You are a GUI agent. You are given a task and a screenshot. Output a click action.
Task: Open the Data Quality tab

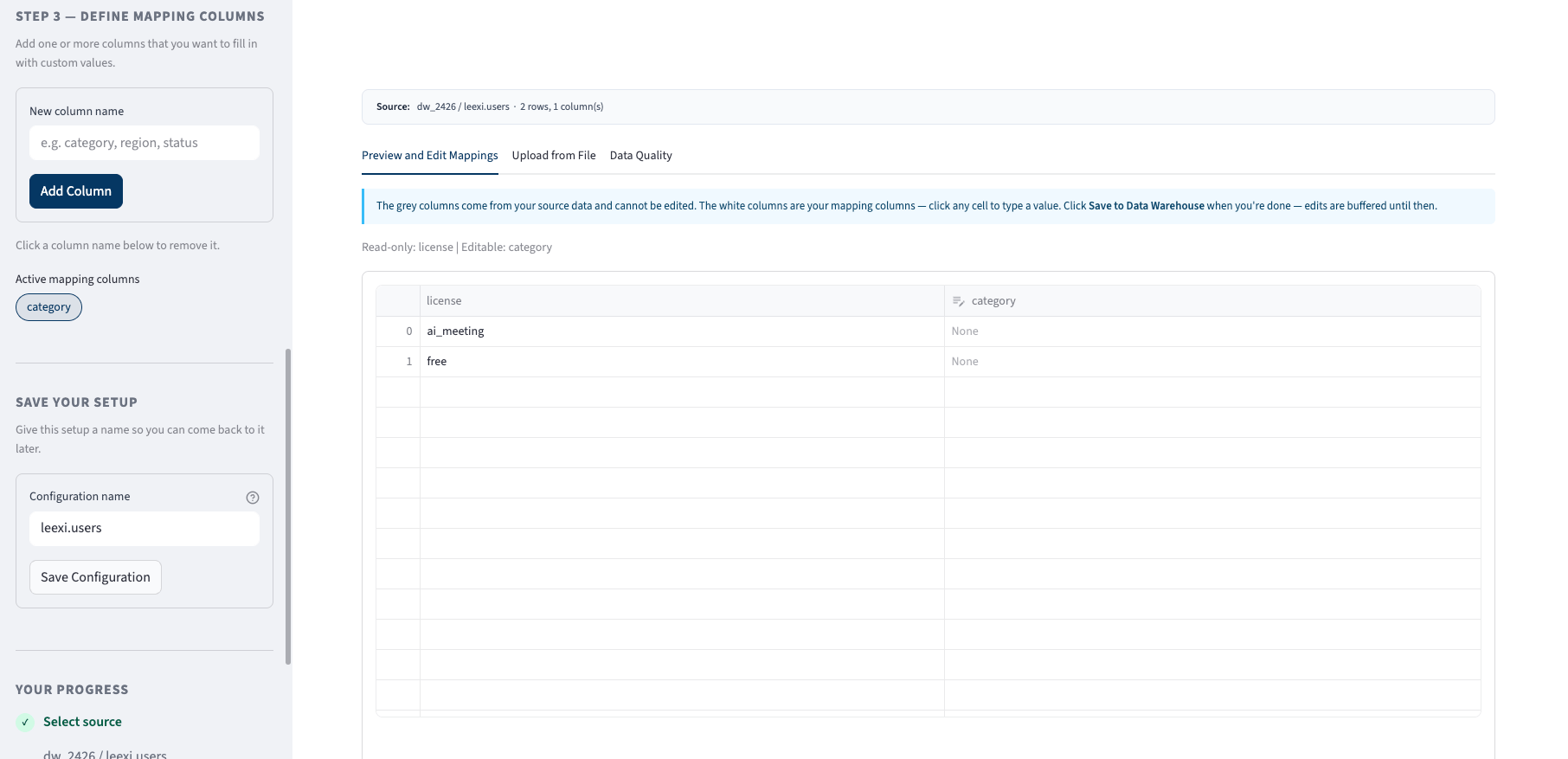[641, 156]
